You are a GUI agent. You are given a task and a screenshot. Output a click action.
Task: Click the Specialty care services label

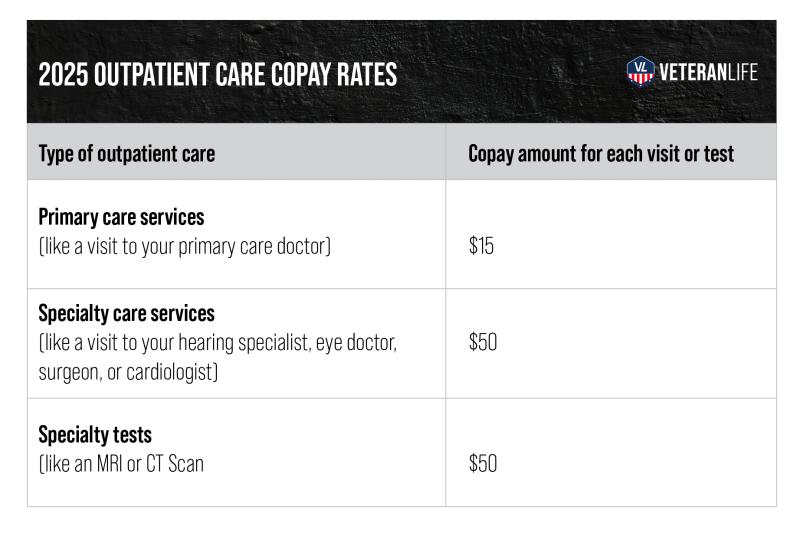tap(127, 313)
